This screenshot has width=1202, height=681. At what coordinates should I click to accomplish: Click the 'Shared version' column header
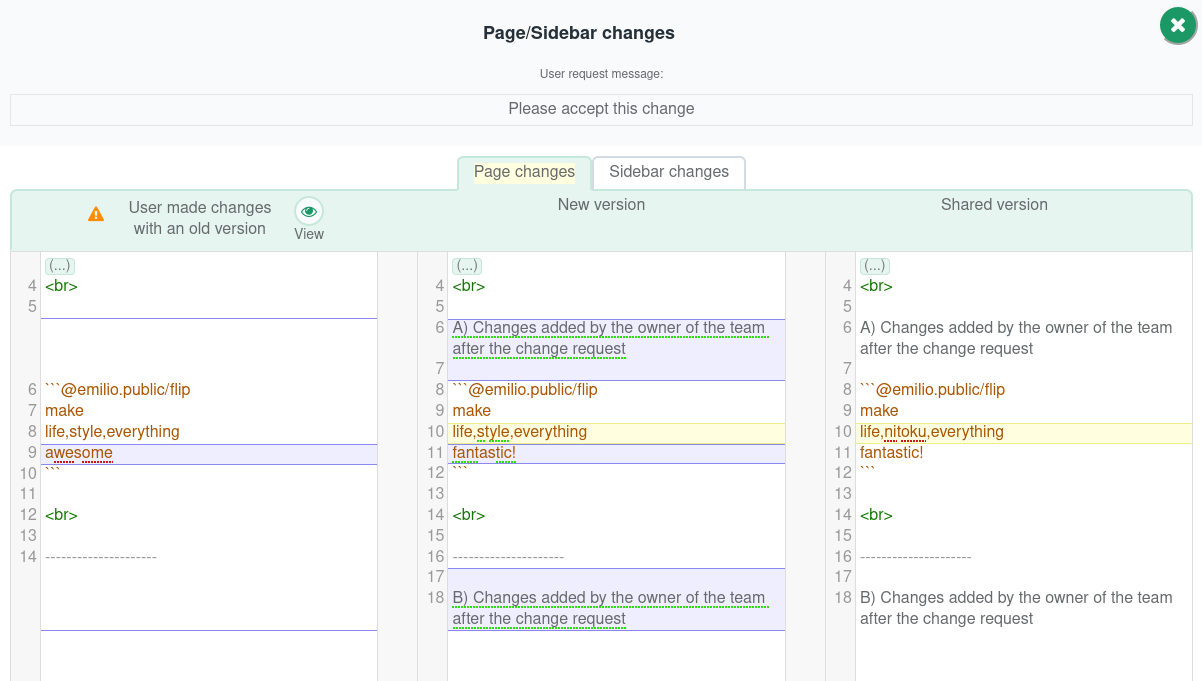[x=994, y=205]
